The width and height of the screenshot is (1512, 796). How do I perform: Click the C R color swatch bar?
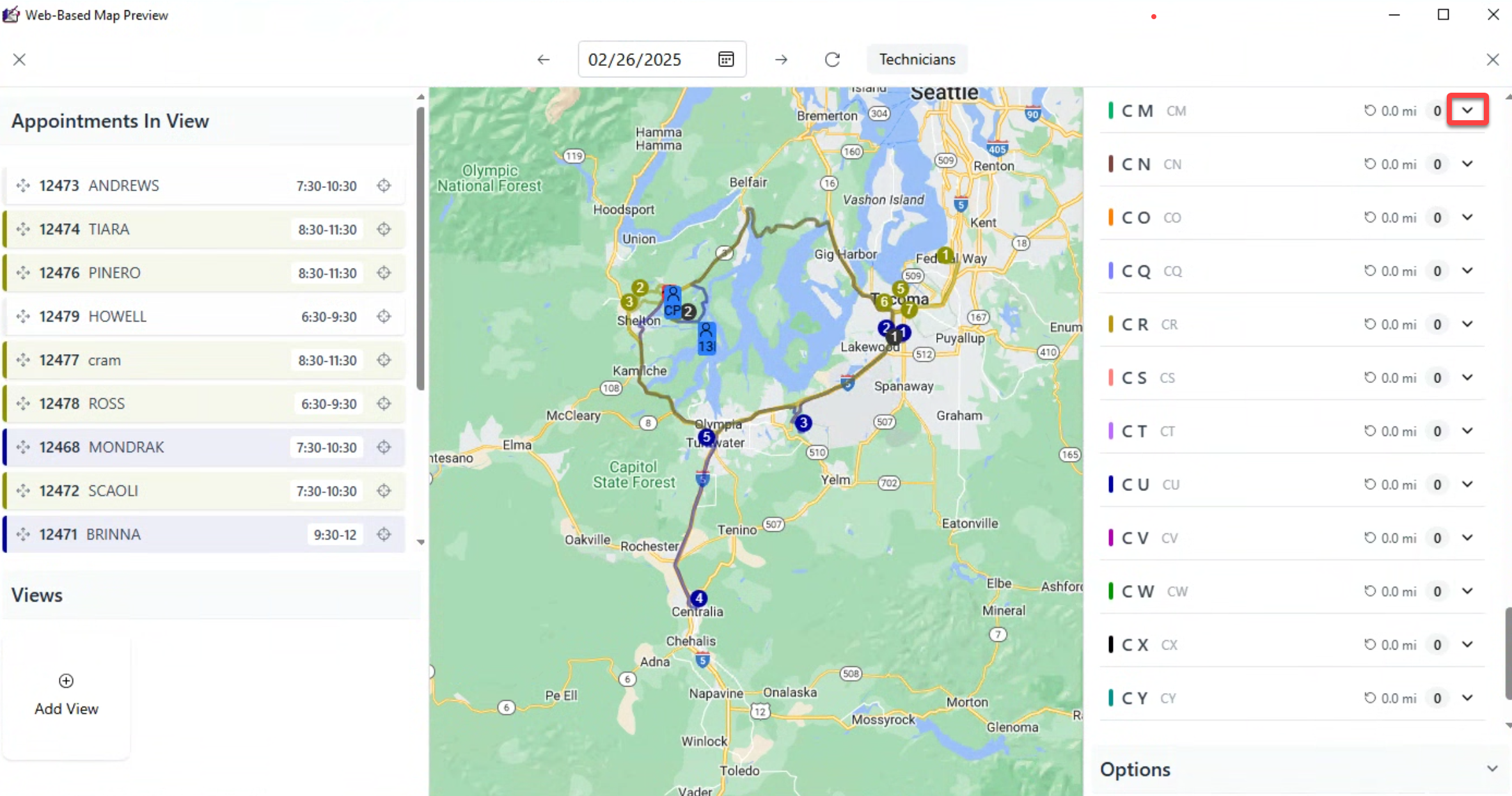pos(1110,324)
